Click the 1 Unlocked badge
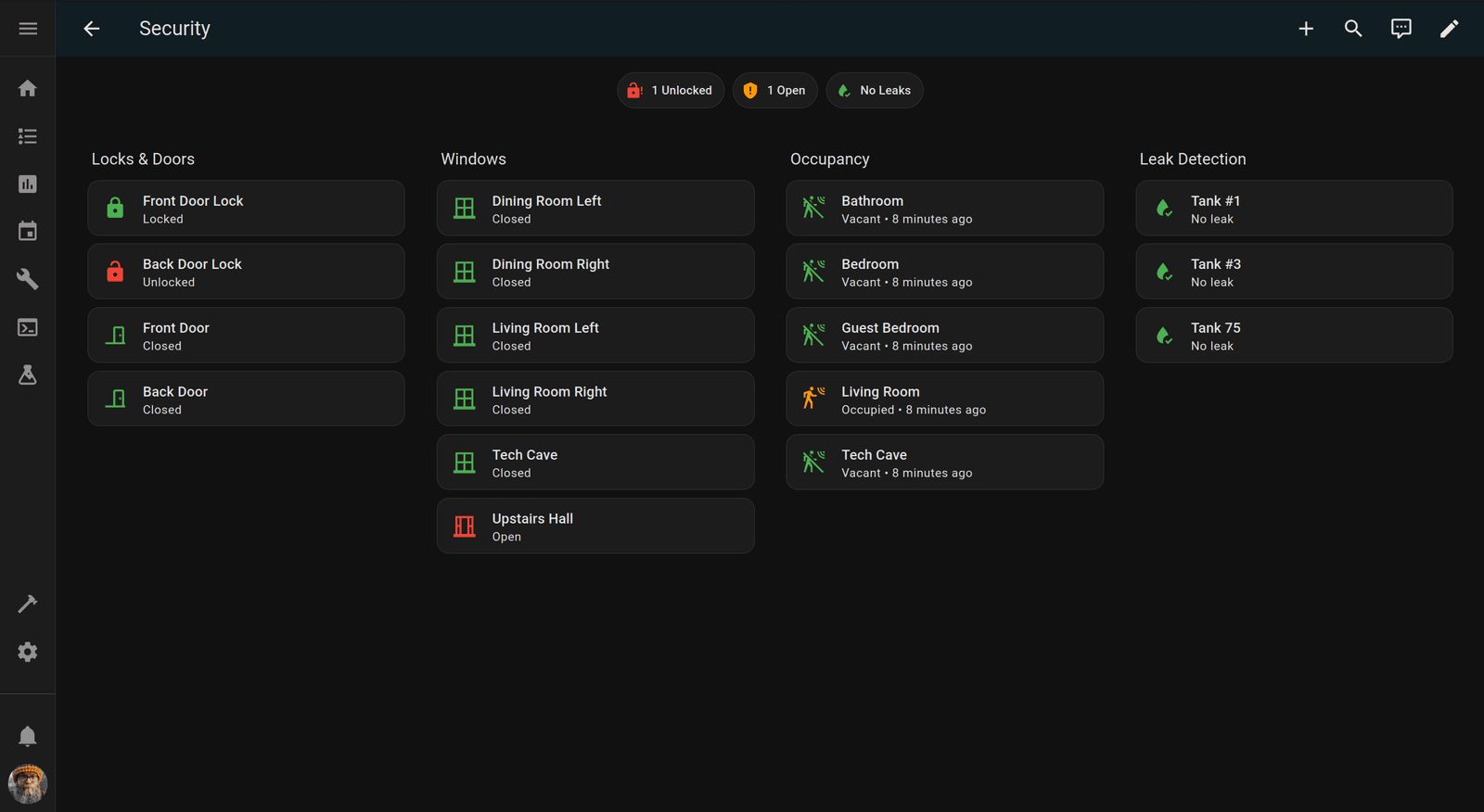The image size is (1484, 812). [671, 91]
